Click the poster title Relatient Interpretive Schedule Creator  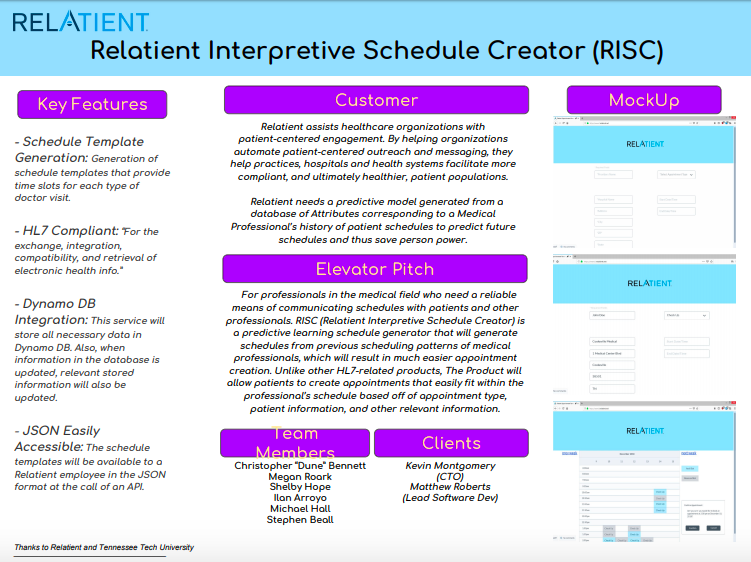point(376,49)
